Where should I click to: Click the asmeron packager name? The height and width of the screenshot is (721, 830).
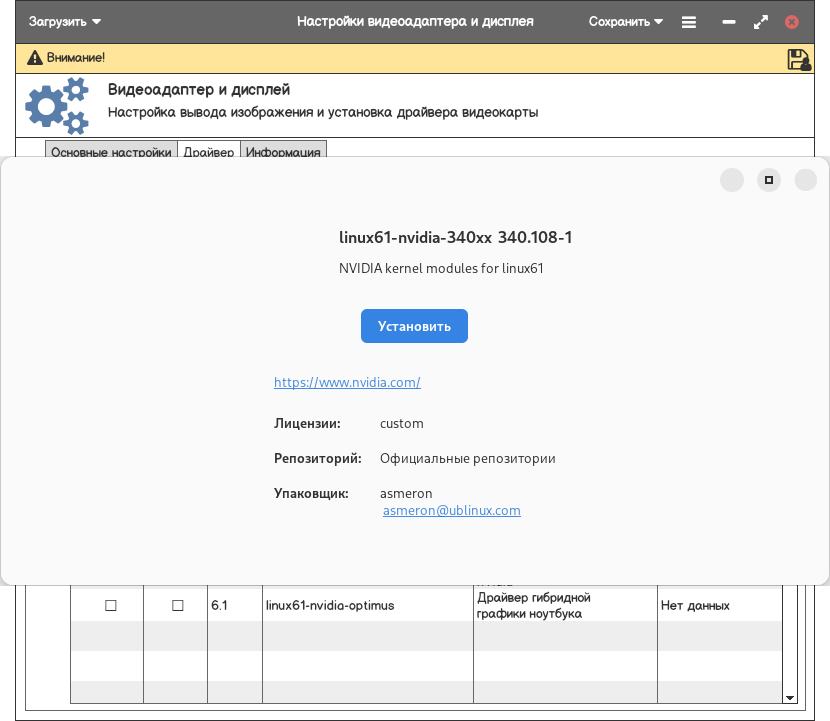click(406, 493)
